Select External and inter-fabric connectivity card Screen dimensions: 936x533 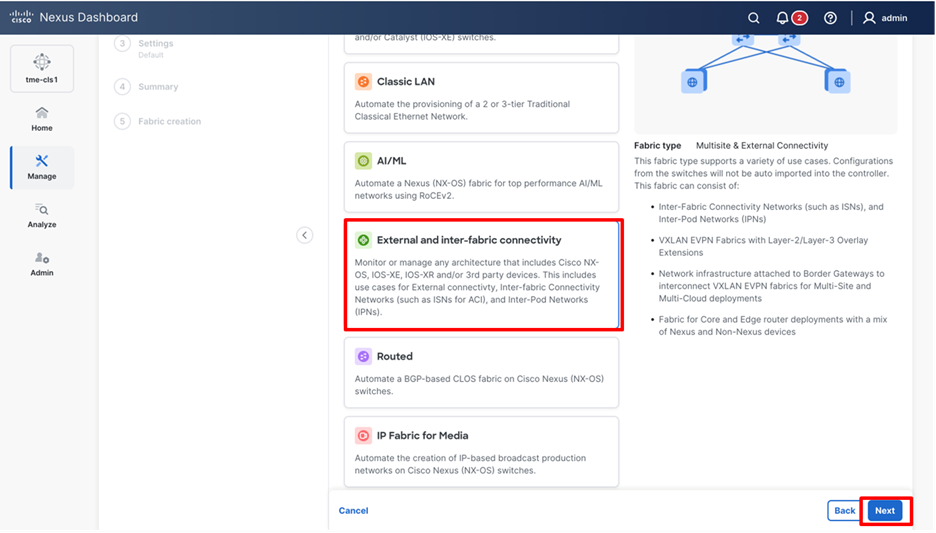click(481, 275)
